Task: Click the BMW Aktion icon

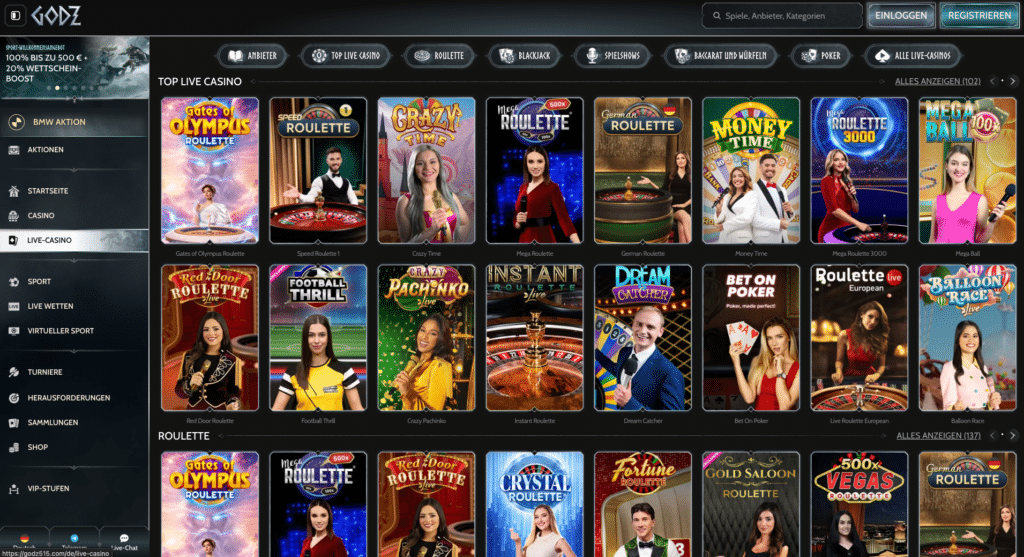Action: click(16, 122)
